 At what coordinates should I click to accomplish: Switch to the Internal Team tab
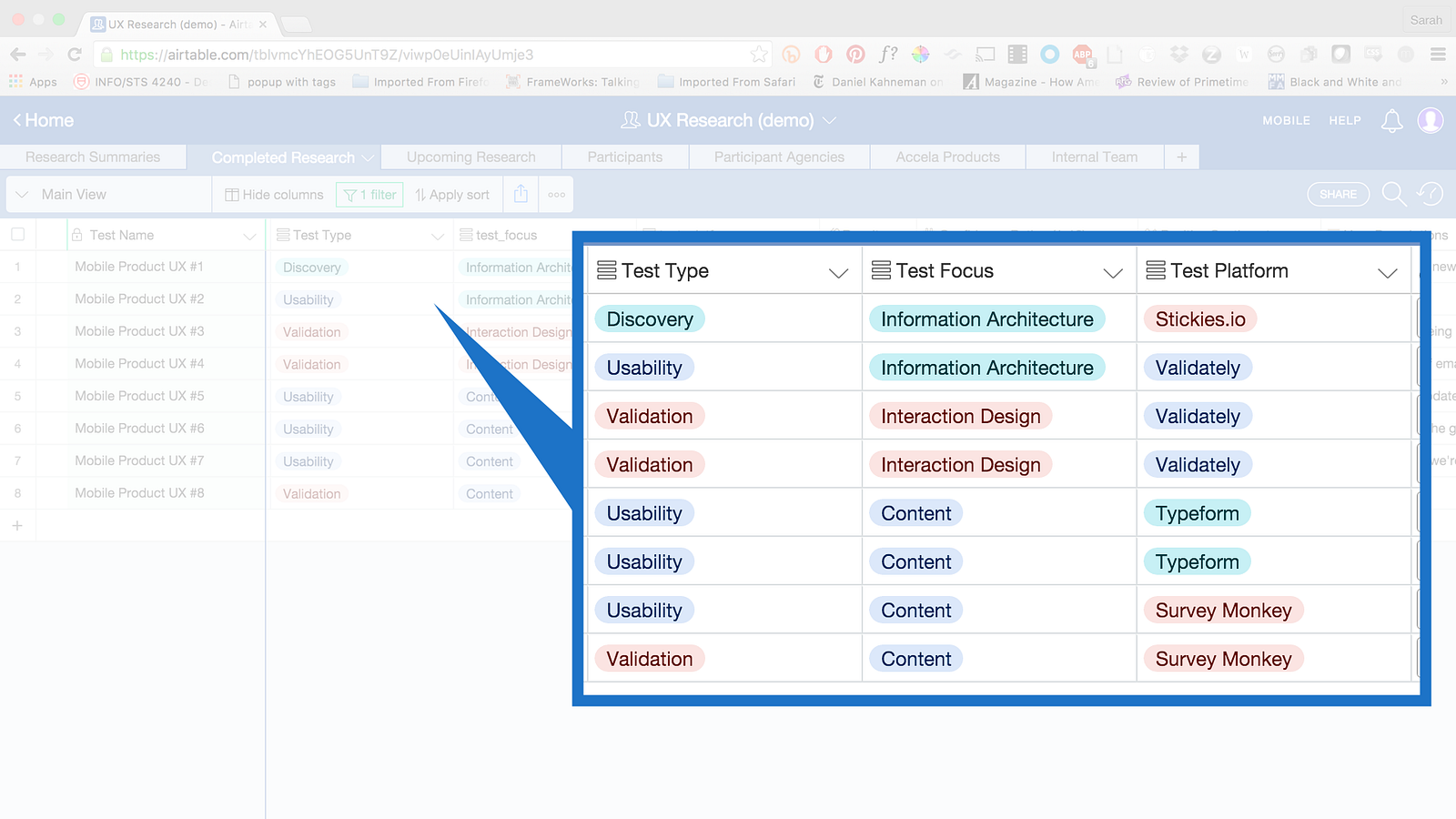1095,157
